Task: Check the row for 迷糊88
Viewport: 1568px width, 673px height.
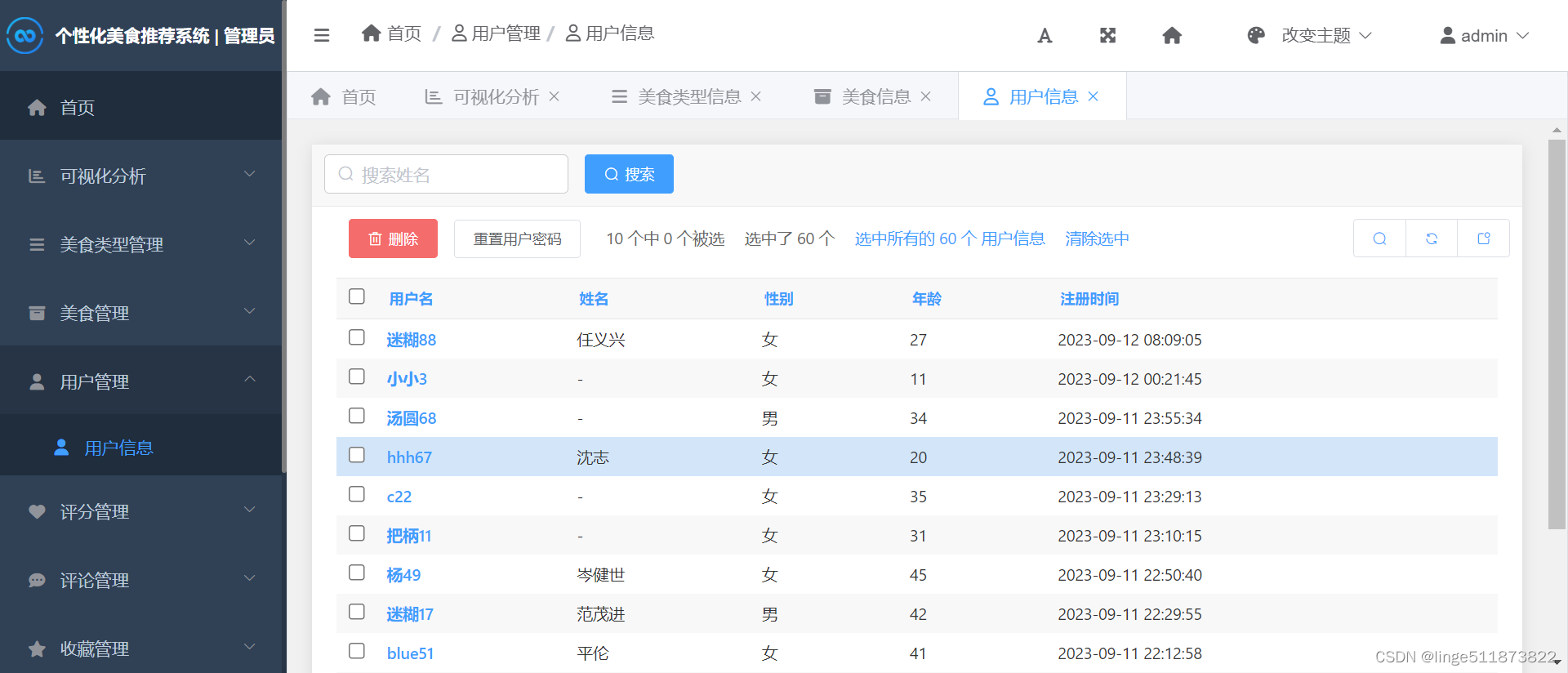Action: [x=357, y=337]
